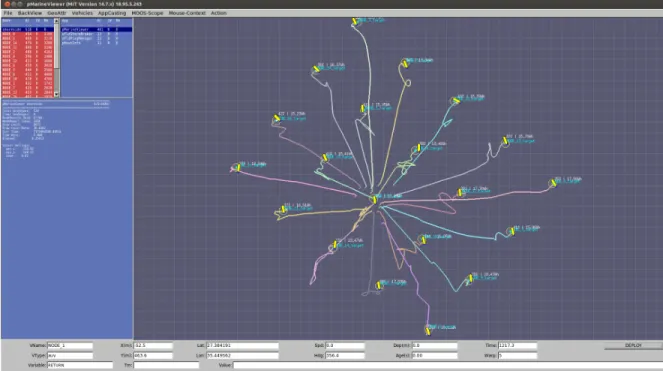Click the empty Tm field
The width and height of the screenshot is (663, 371).
point(166,365)
